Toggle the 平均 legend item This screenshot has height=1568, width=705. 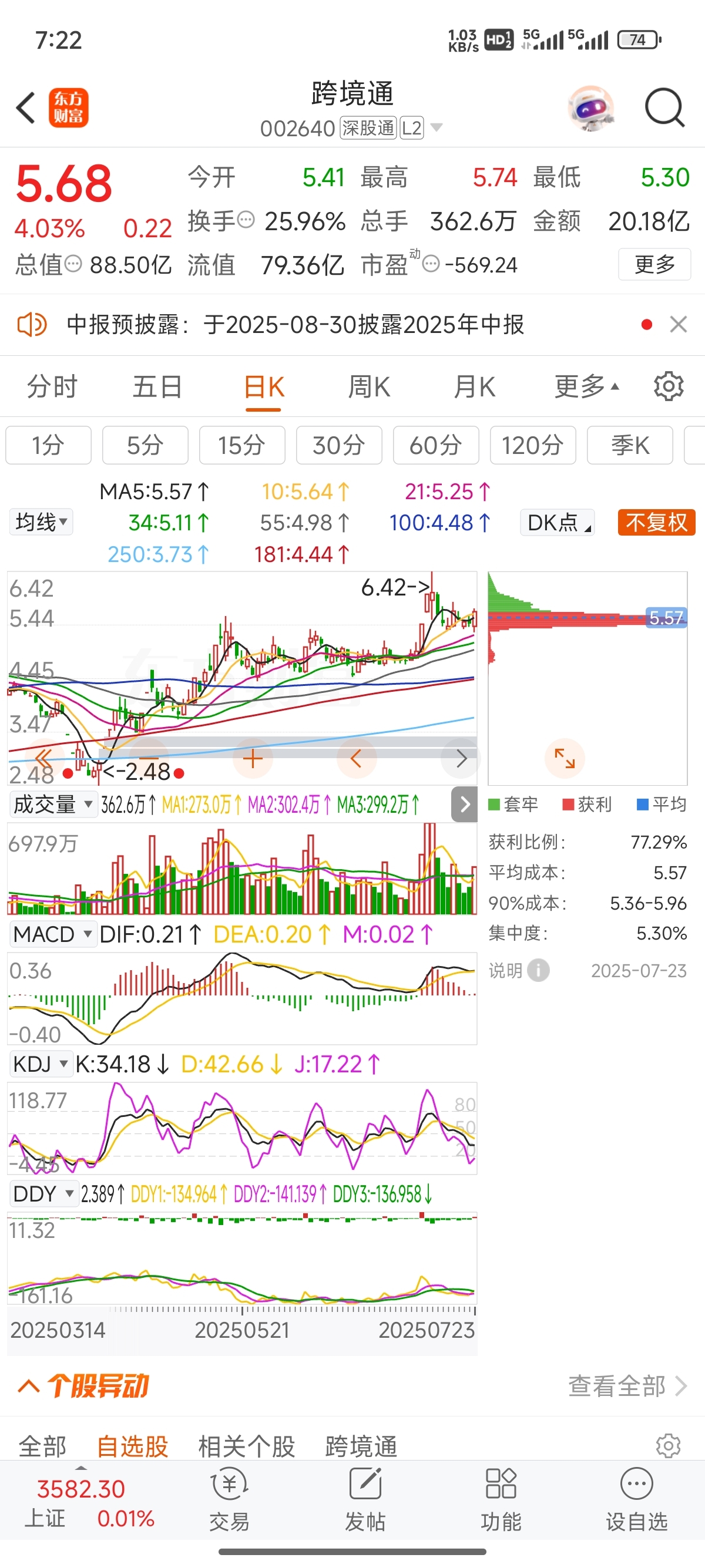coord(661,804)
